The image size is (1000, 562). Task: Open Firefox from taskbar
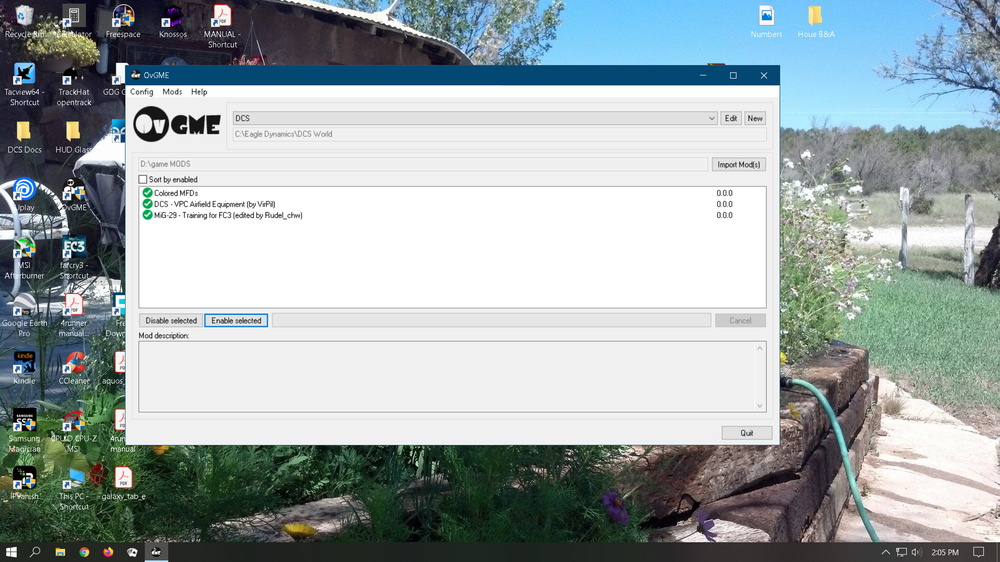pos(108,552)
